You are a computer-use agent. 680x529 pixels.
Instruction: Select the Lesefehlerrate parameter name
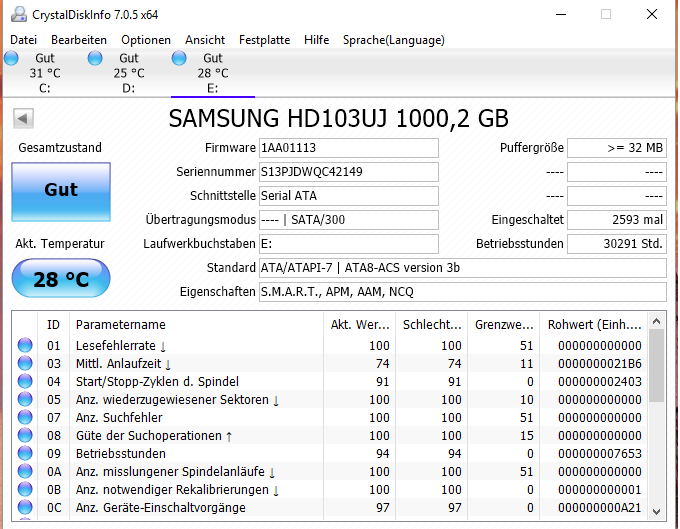click(115, 346)
